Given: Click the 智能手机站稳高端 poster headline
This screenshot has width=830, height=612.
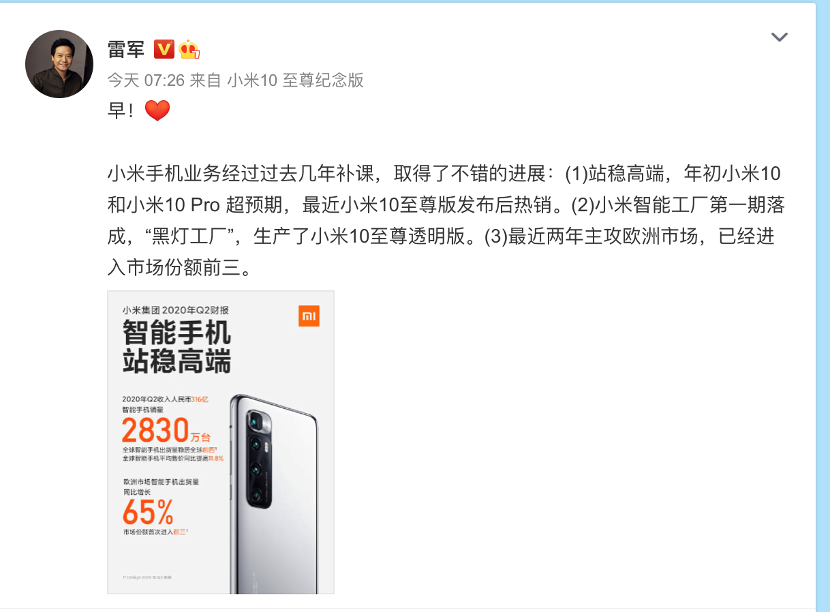Looking at the screenshot, I should click(176, 347).
